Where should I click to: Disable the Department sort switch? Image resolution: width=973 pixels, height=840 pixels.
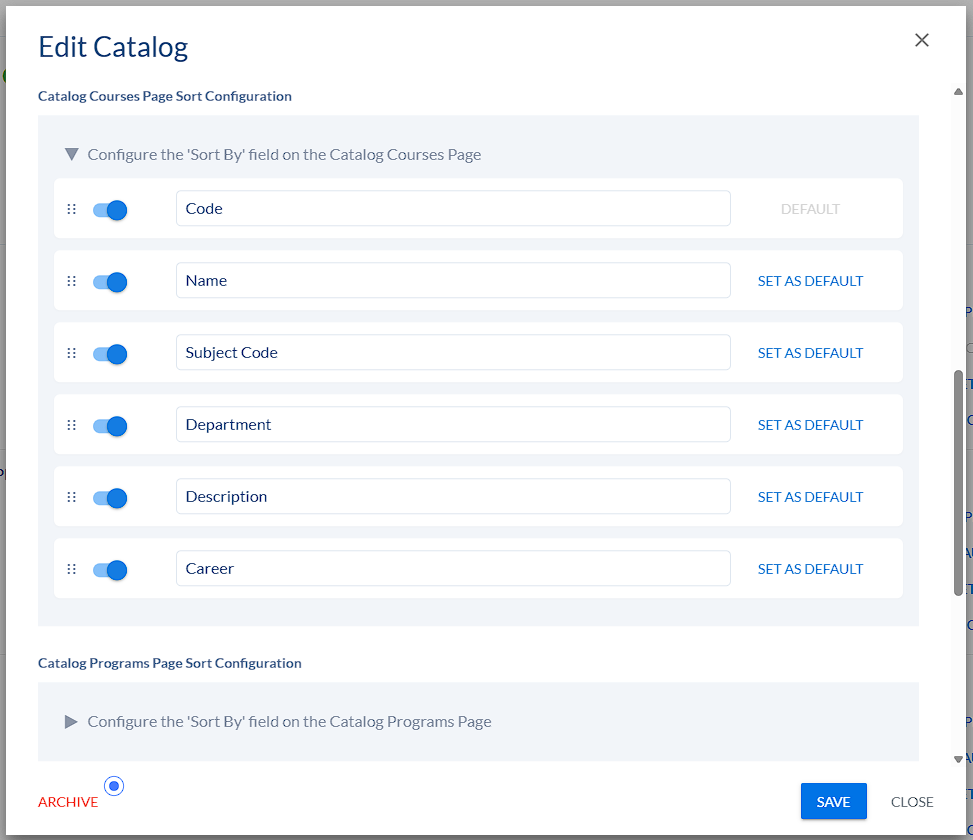(x=110, y=426)
